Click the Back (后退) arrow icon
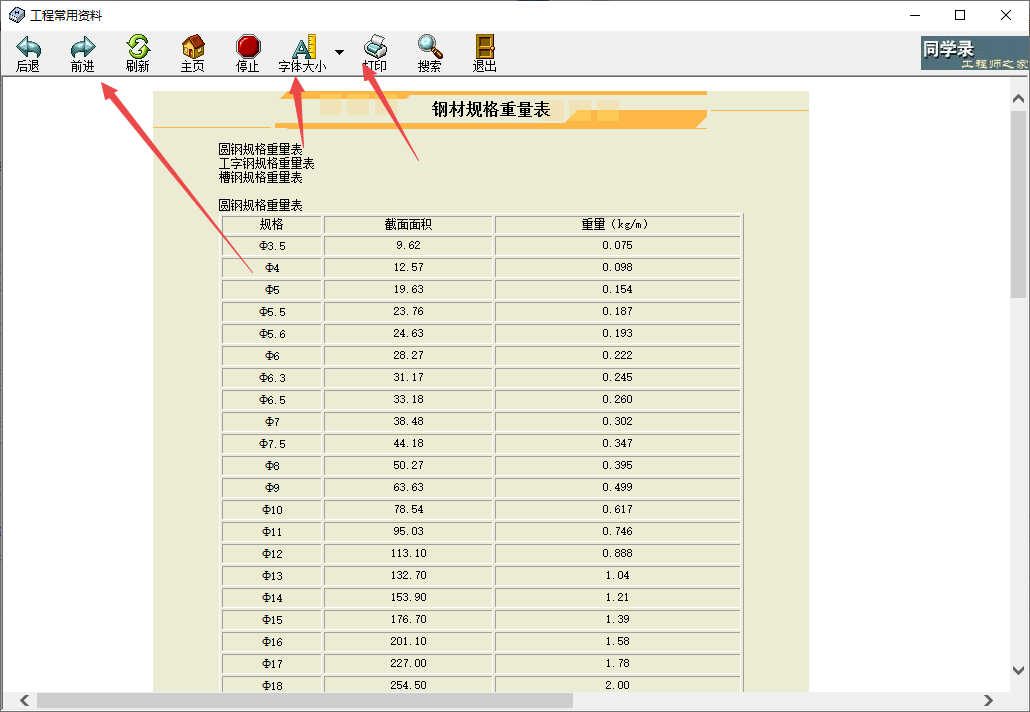Screen dimensions: 1030x712 coord(28,47)
